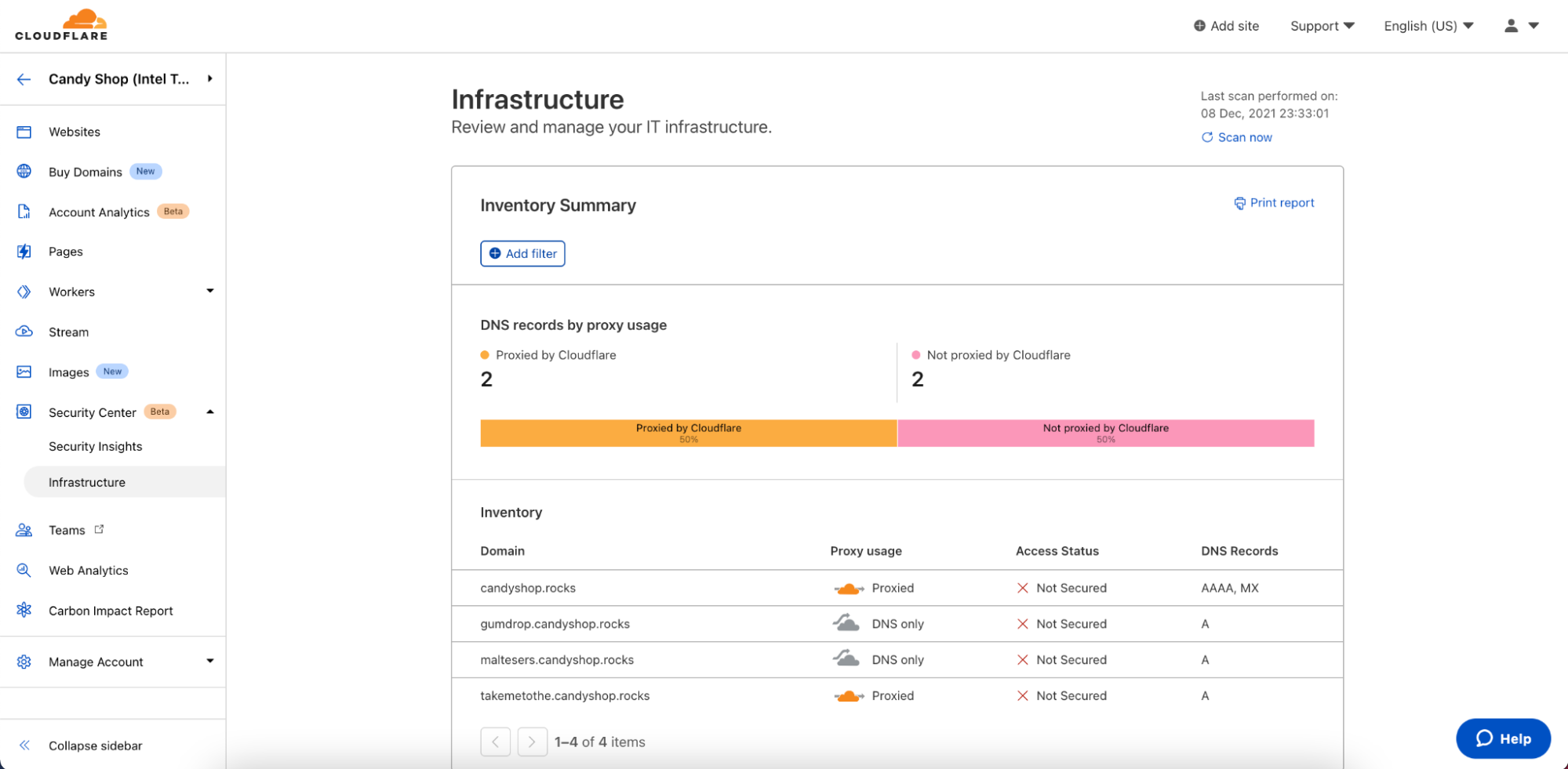The height and width of the screenshot is (769, 1568).
Task: Click the Access Status column header
Action: click(x=1057, y=551)
